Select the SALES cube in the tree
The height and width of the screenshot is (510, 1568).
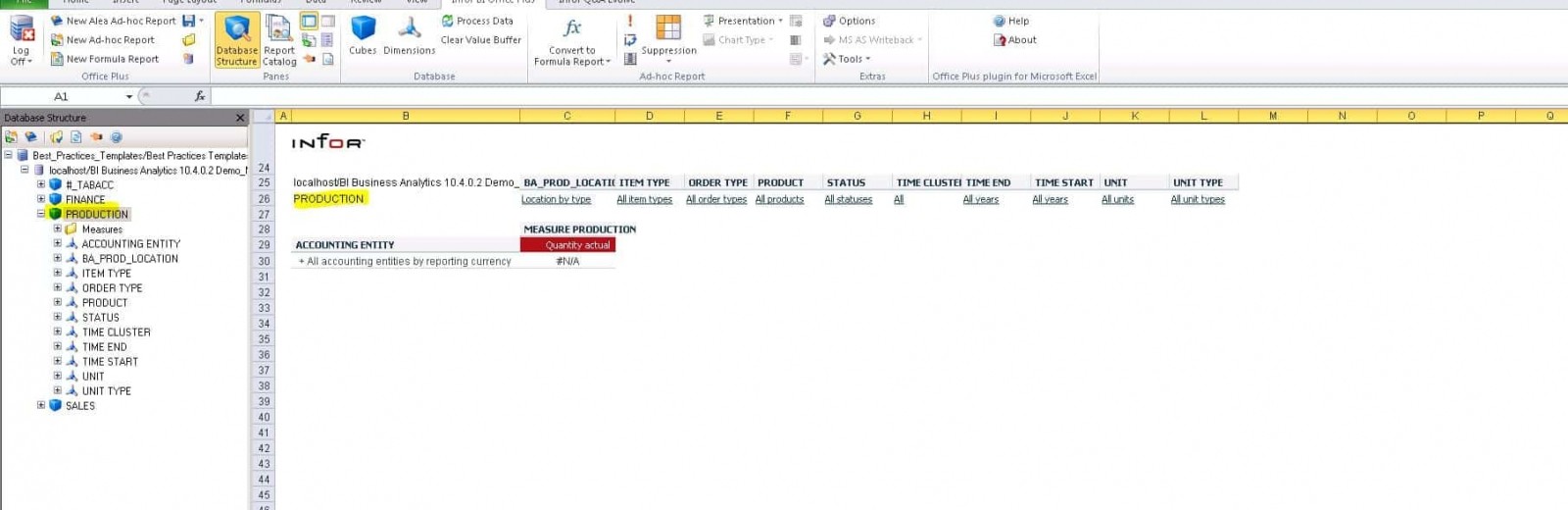coord(80,406)
